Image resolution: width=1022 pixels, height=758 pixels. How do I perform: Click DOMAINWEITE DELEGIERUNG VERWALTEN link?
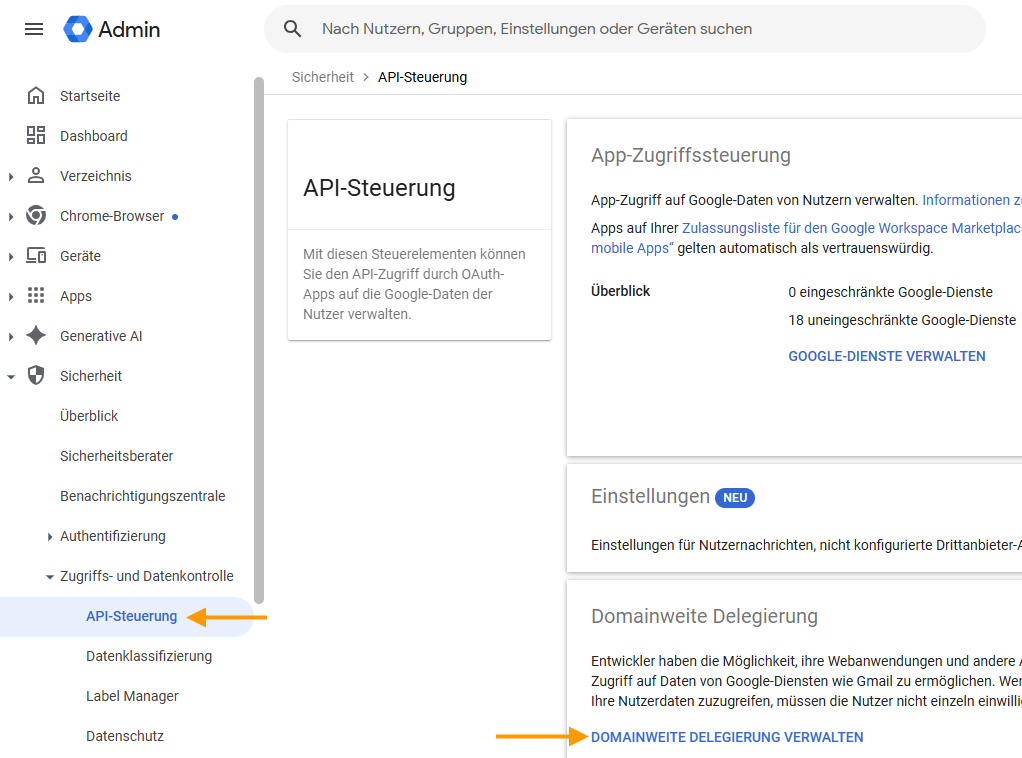click(727, 737)
